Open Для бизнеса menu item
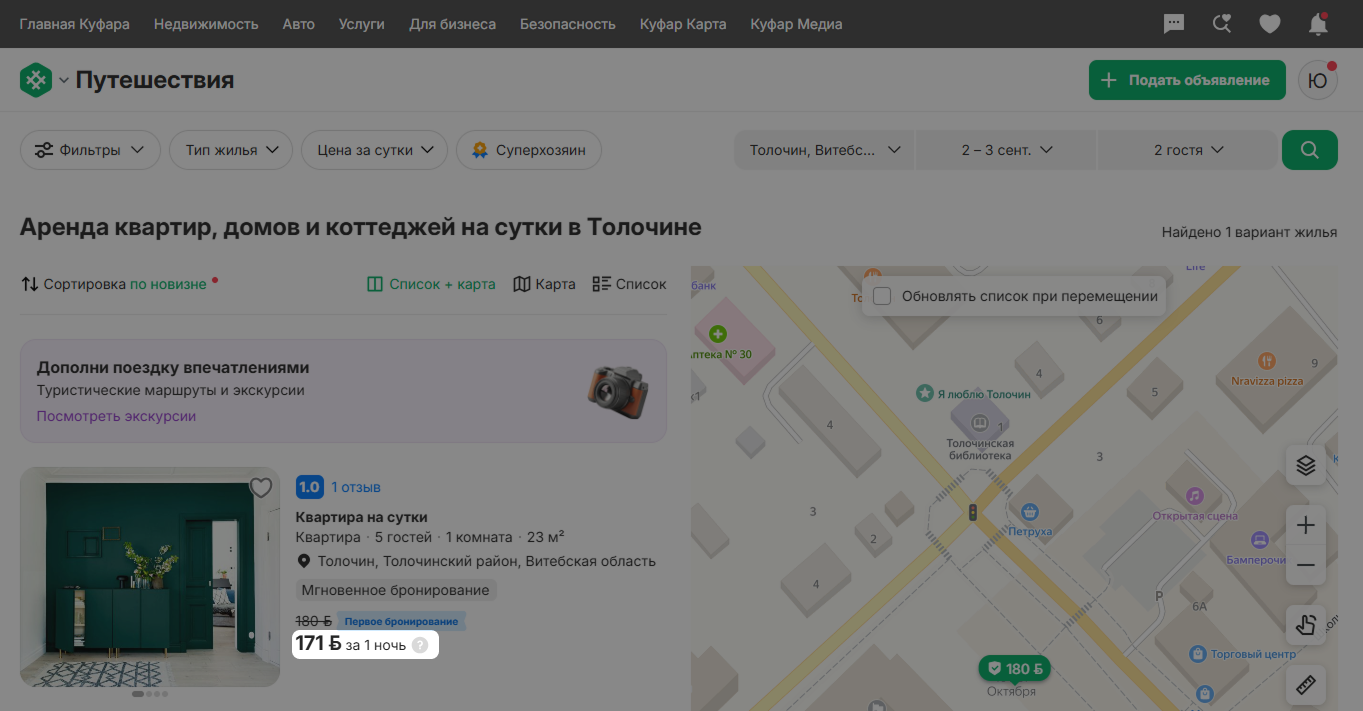 tap(452, 24)
